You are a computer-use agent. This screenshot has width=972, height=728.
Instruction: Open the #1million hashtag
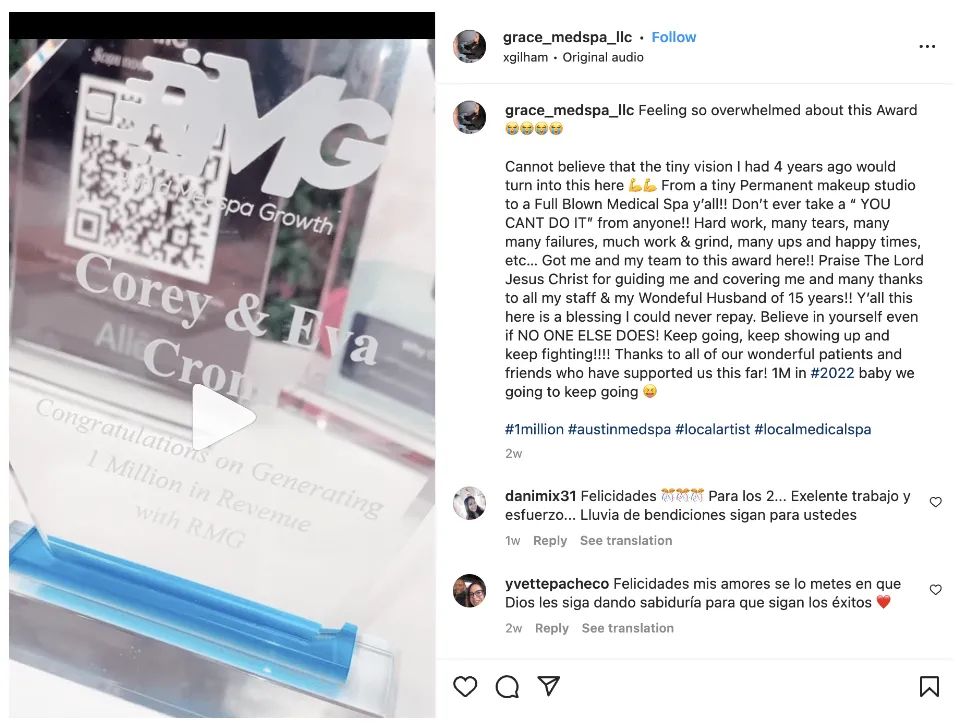pos(534,429)
